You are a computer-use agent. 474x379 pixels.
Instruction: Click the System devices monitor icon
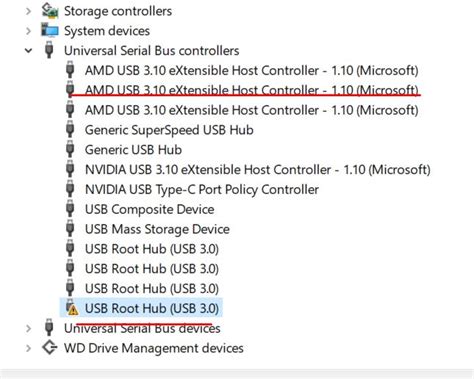[50, 30]
